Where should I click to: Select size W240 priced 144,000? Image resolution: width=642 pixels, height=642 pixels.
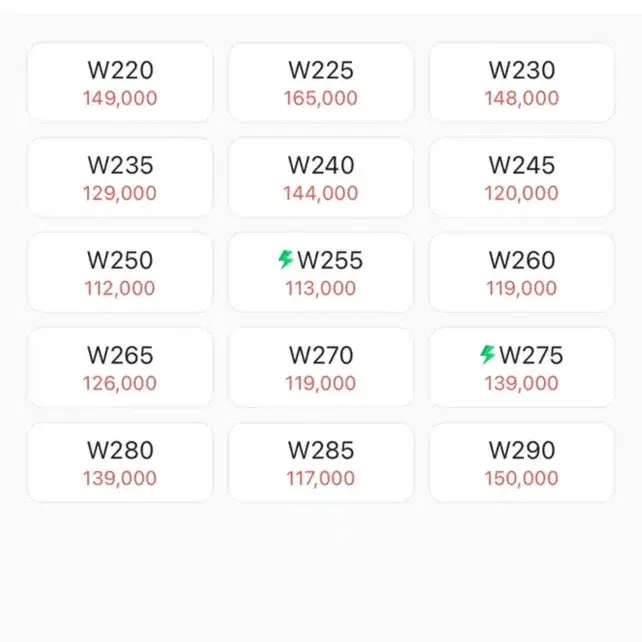[x=321, y=177]
